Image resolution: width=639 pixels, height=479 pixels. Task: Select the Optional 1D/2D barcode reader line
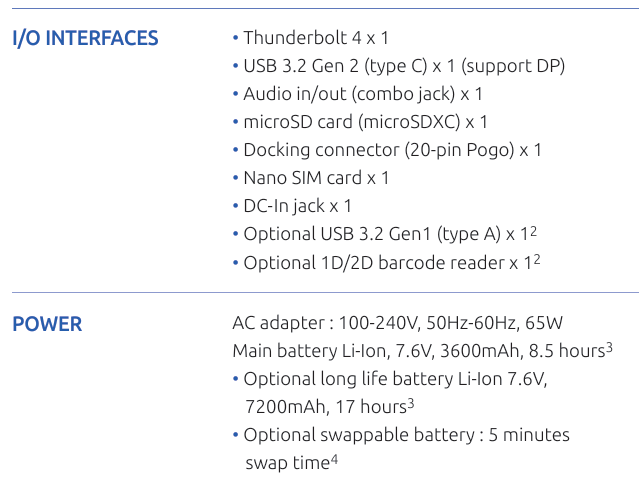[x=387, y=262]
